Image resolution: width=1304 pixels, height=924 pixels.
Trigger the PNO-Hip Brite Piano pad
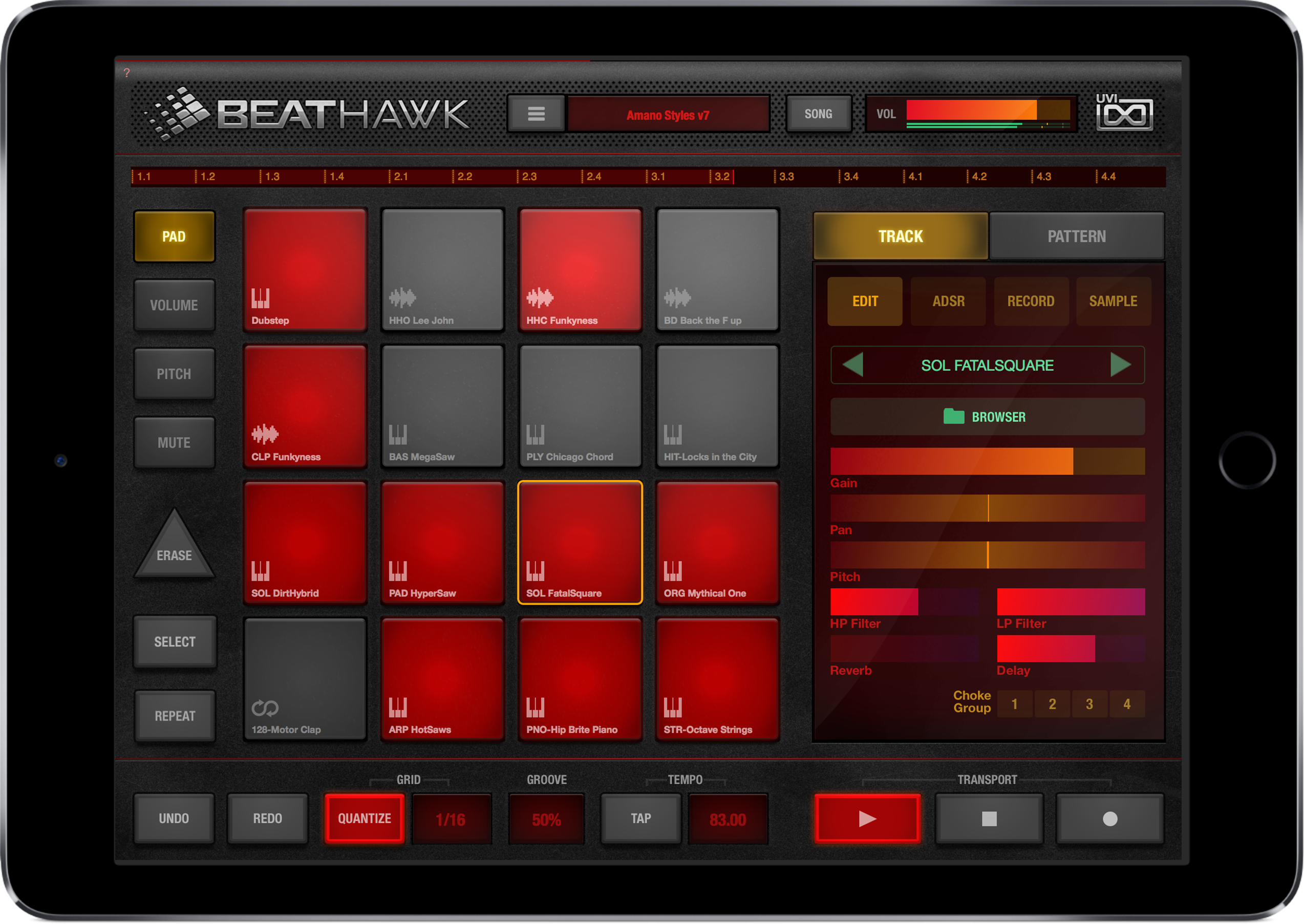point(580,679)
